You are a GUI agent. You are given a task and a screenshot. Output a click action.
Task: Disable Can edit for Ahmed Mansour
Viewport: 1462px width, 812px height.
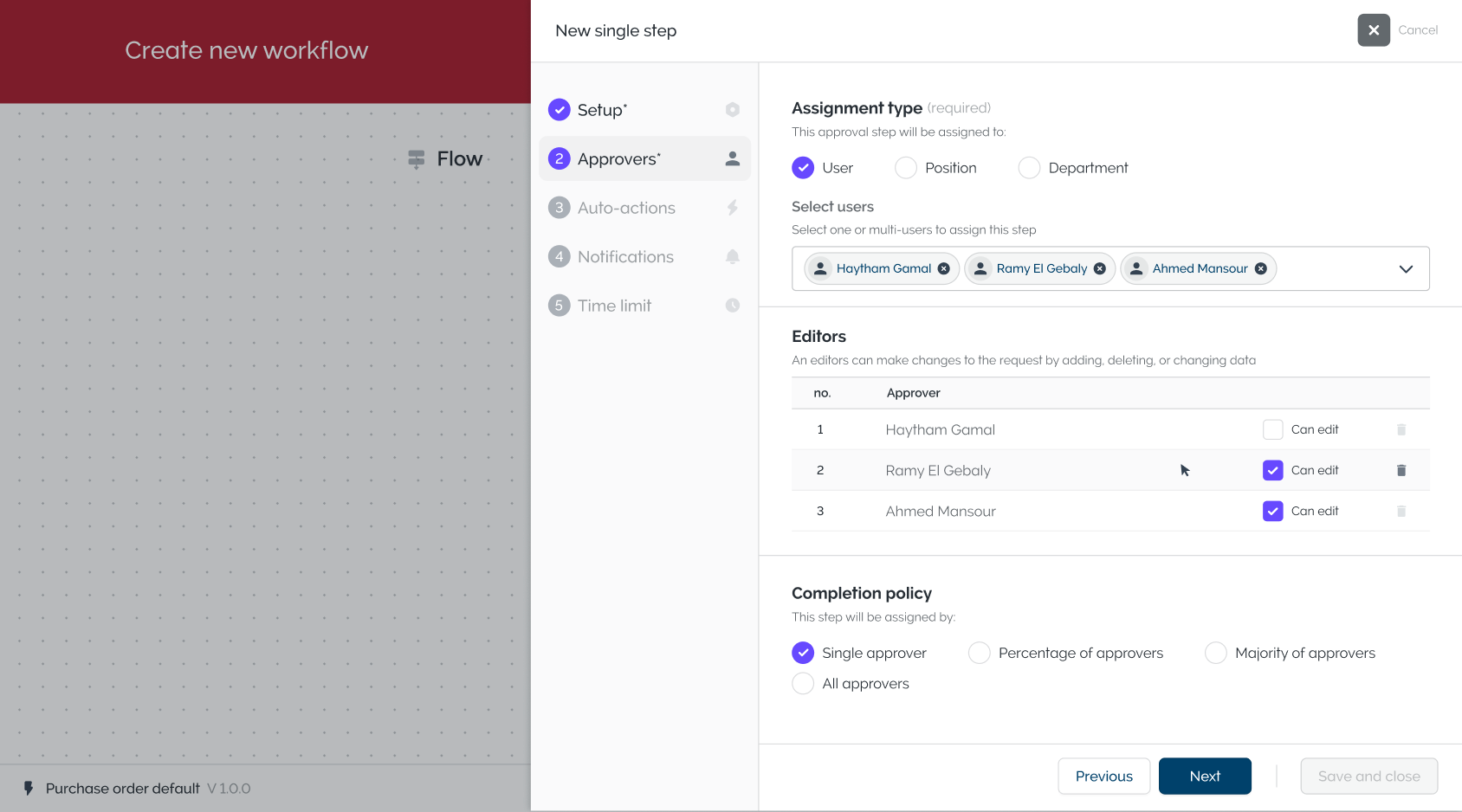coord(1272,512)
